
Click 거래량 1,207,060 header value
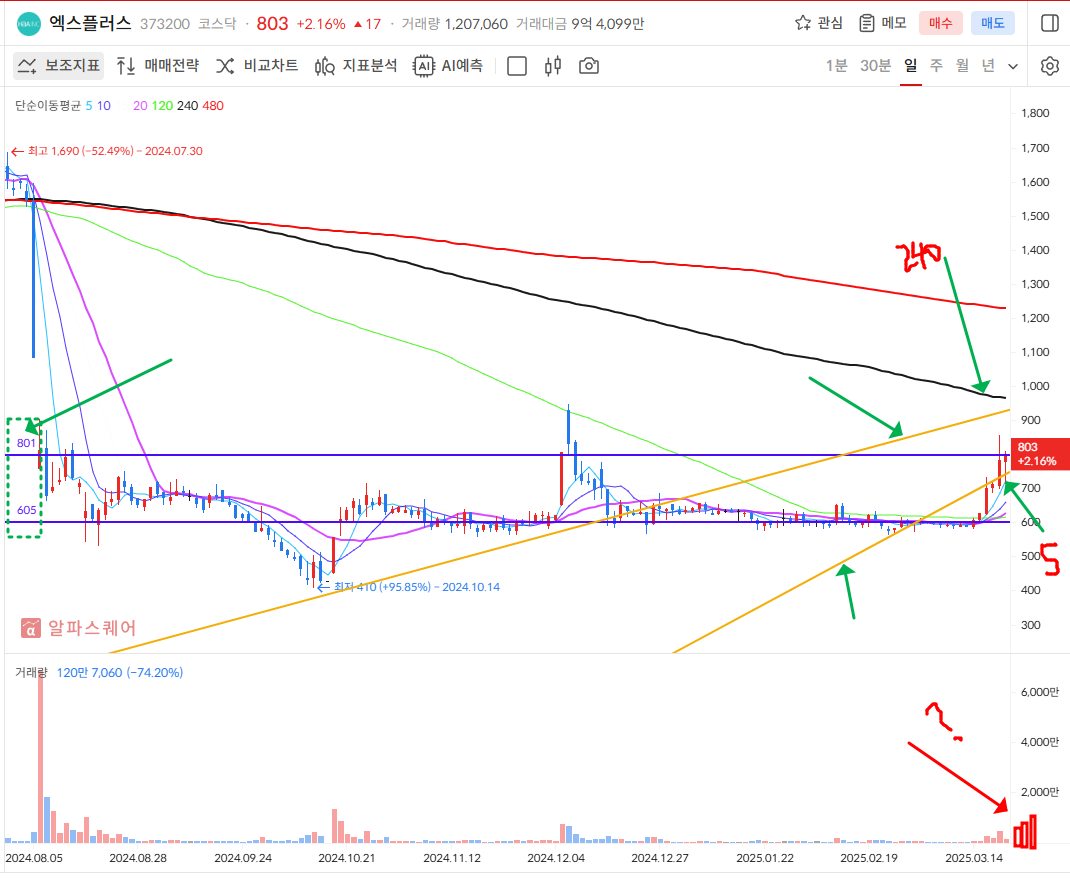click(454, 24)
